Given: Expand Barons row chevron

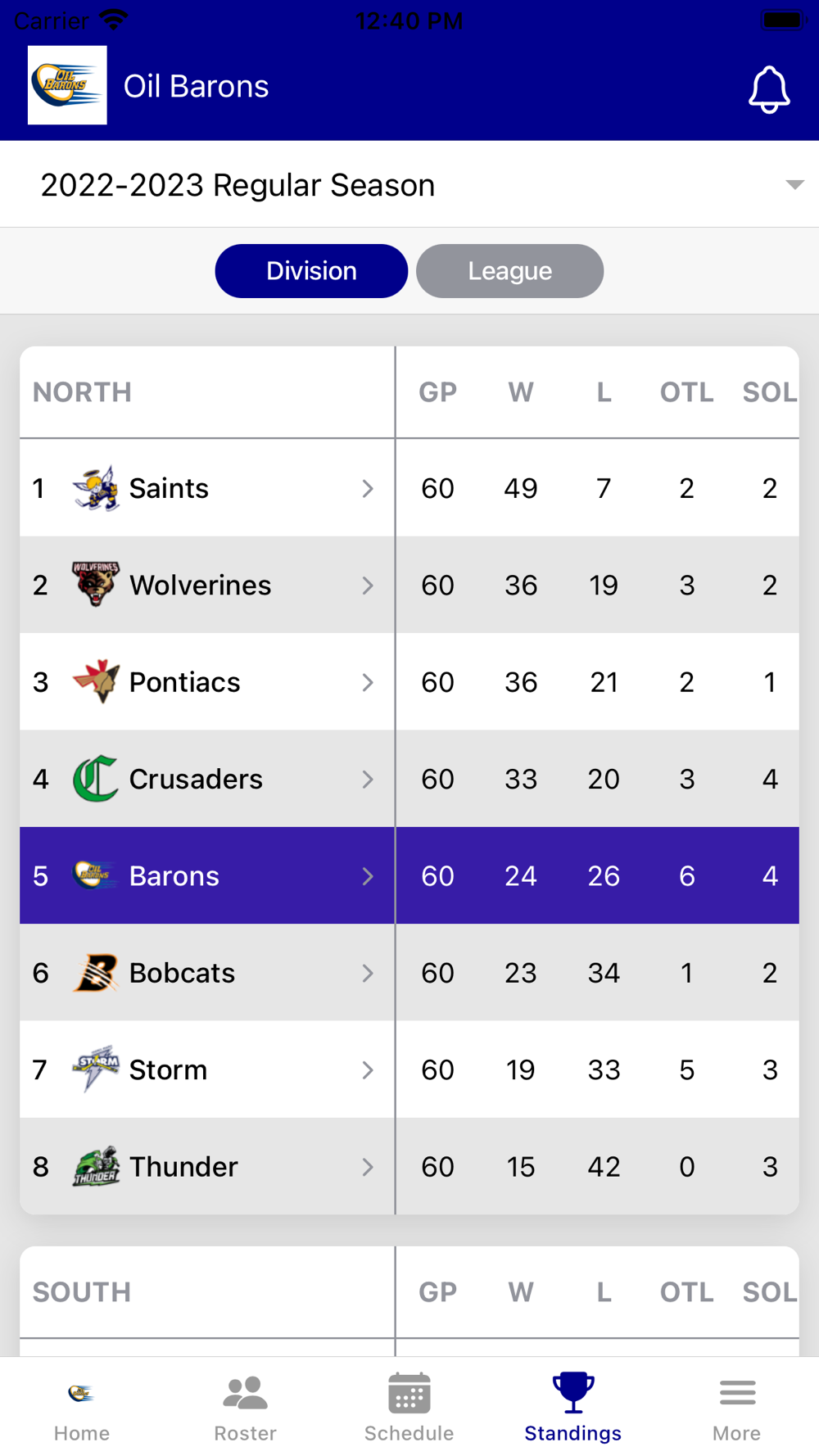Looking at the screenshot, I should [368, 876].
